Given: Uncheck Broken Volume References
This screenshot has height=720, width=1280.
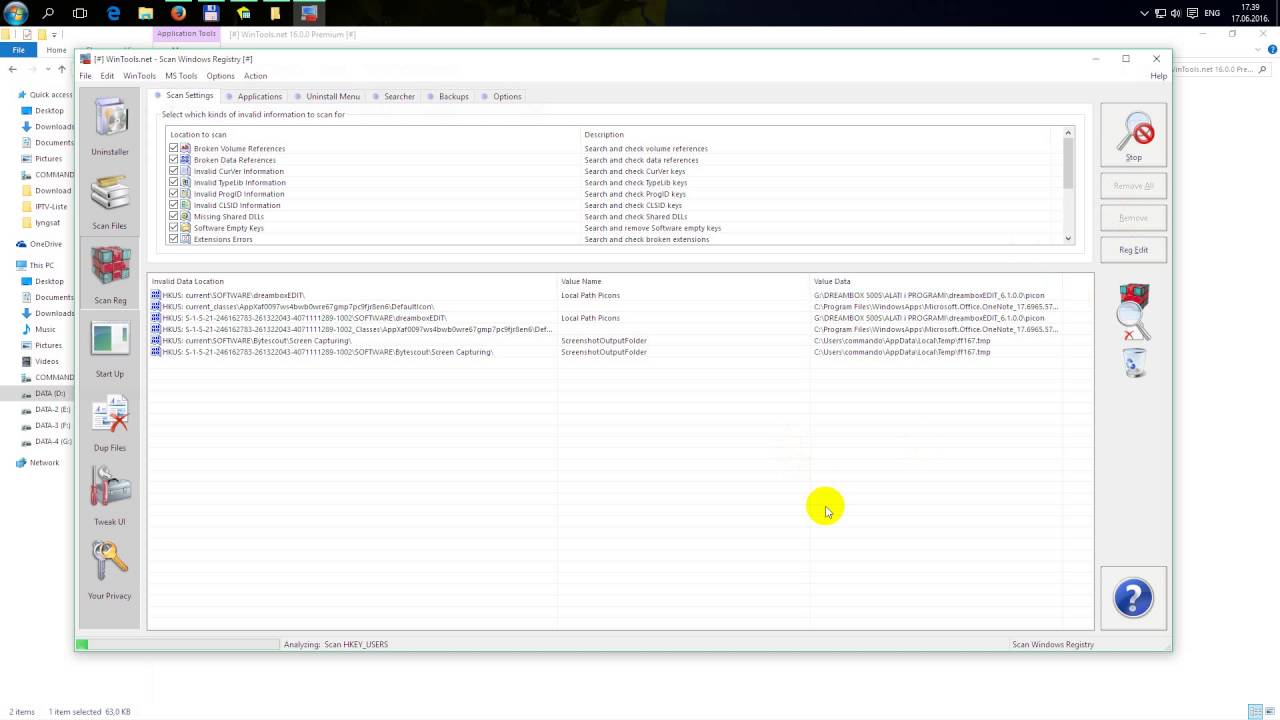Looking at the screenshot, I should [x=174, y=148].
